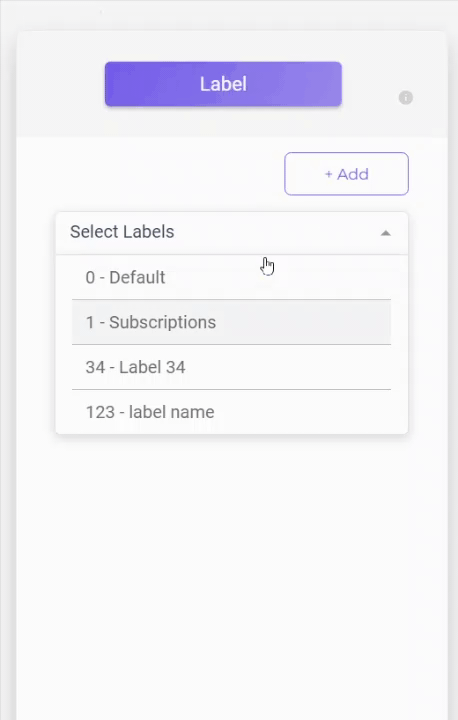Choose the last label named label name

[232, 411]
